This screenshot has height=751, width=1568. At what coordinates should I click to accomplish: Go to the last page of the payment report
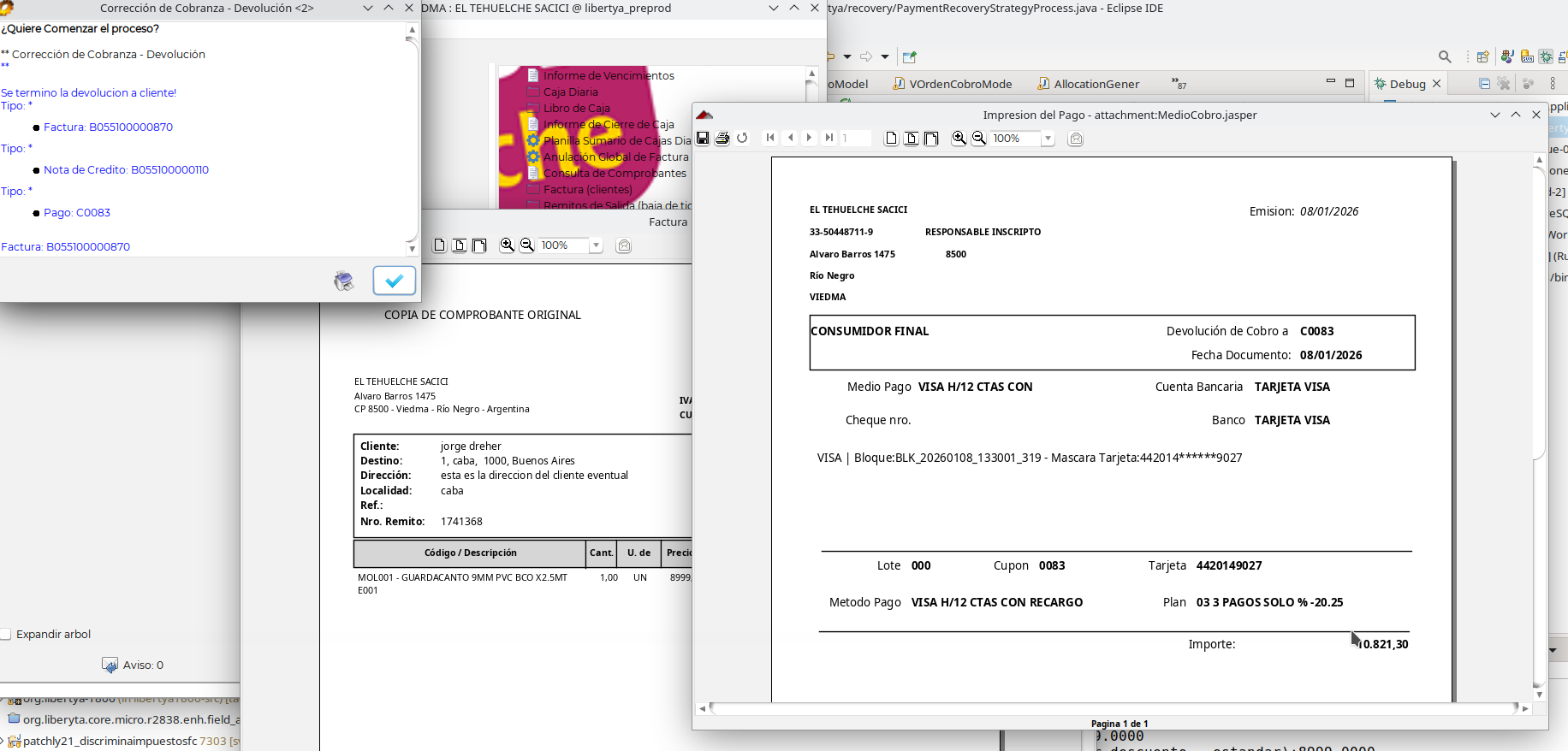click(829, 138)
